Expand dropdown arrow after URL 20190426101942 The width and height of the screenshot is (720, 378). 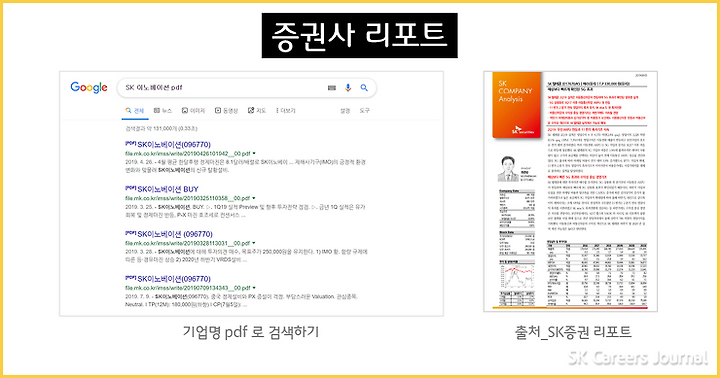coord(254,153)
